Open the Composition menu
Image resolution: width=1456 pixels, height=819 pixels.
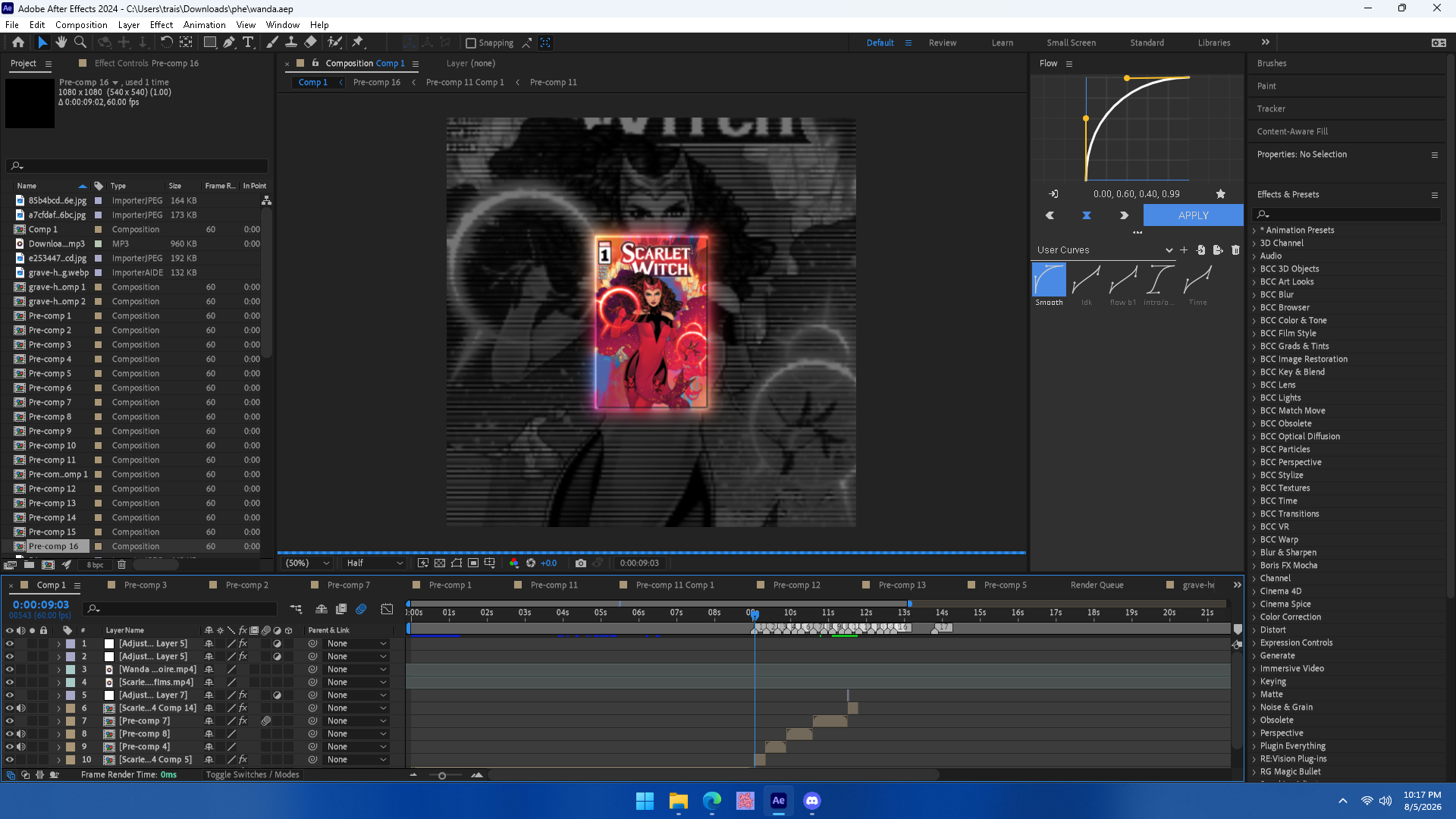click(x=81, y=25)
